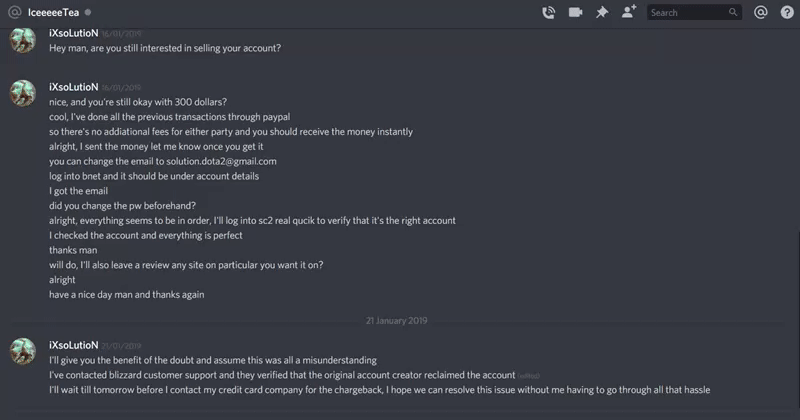Click the "(edited)" label on the message

click(528, 376)
